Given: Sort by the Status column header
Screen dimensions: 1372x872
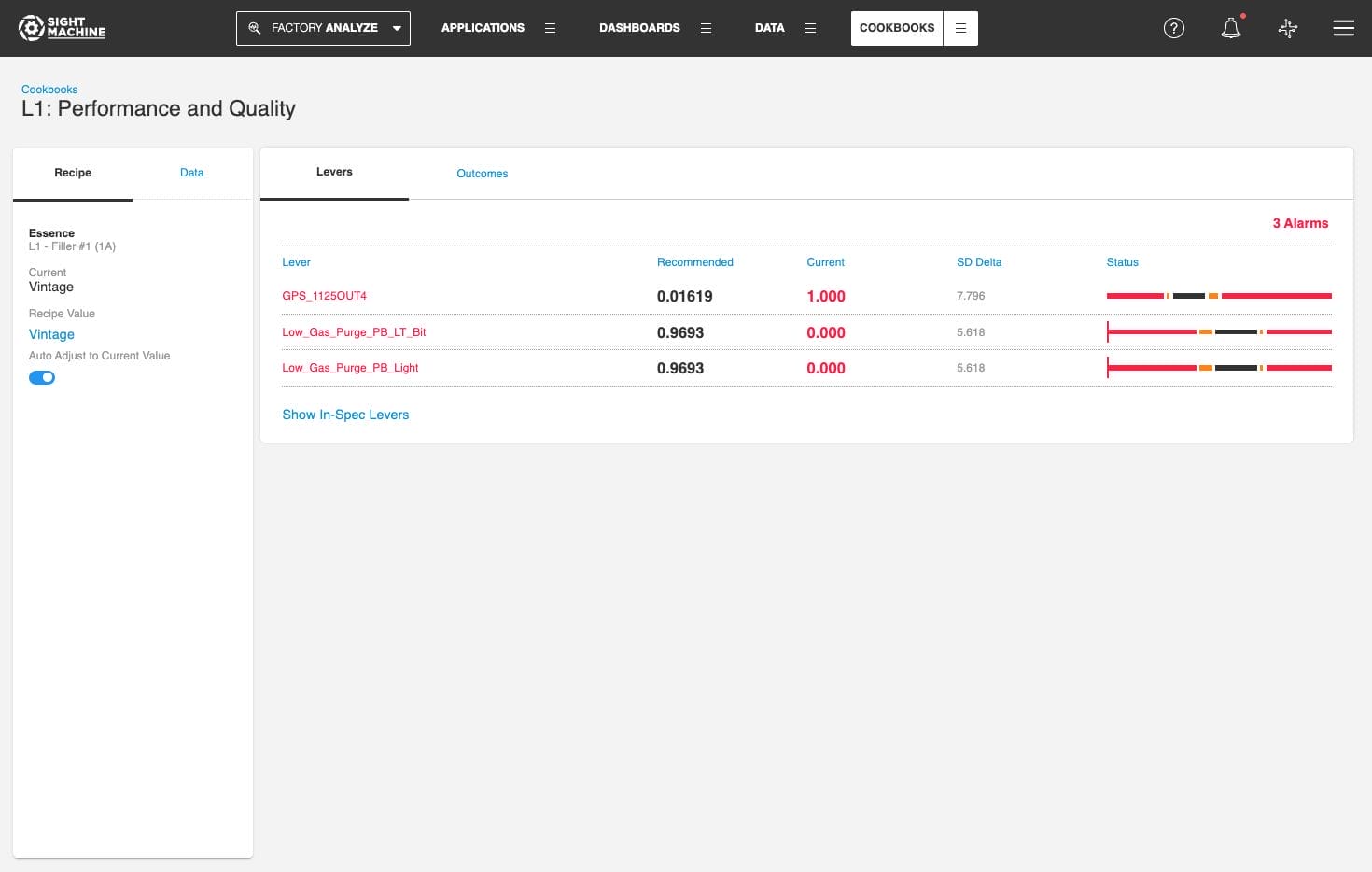Looking at the screenshot, I should [x=1122, y=262].
